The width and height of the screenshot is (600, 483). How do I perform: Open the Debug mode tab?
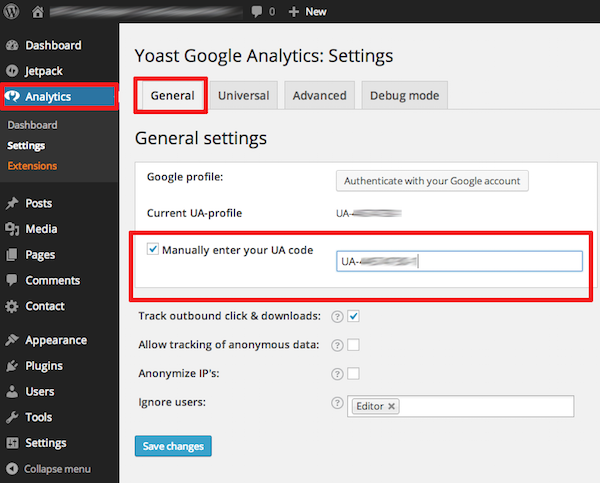pyautogui.click(x=404, y=95)
